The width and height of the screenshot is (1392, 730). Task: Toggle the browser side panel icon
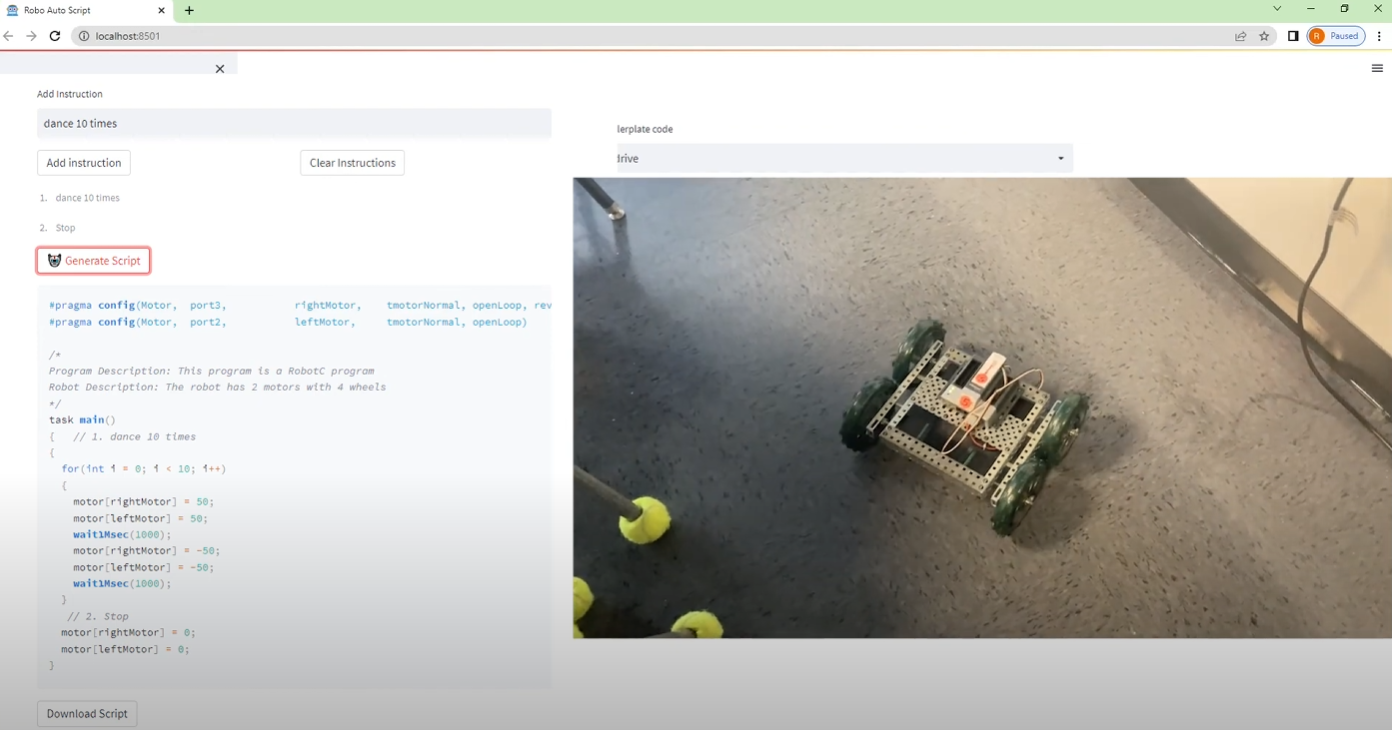(x=1293, y=36)
